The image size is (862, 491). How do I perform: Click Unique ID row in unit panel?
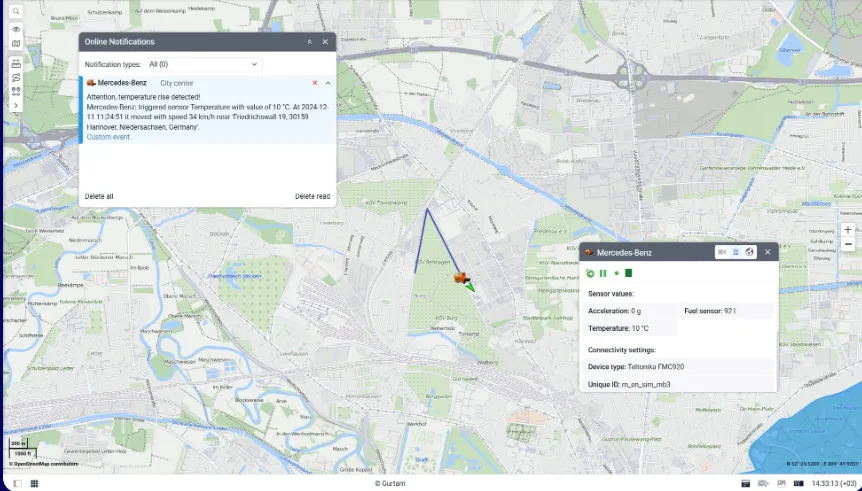[x=678, y=384]
